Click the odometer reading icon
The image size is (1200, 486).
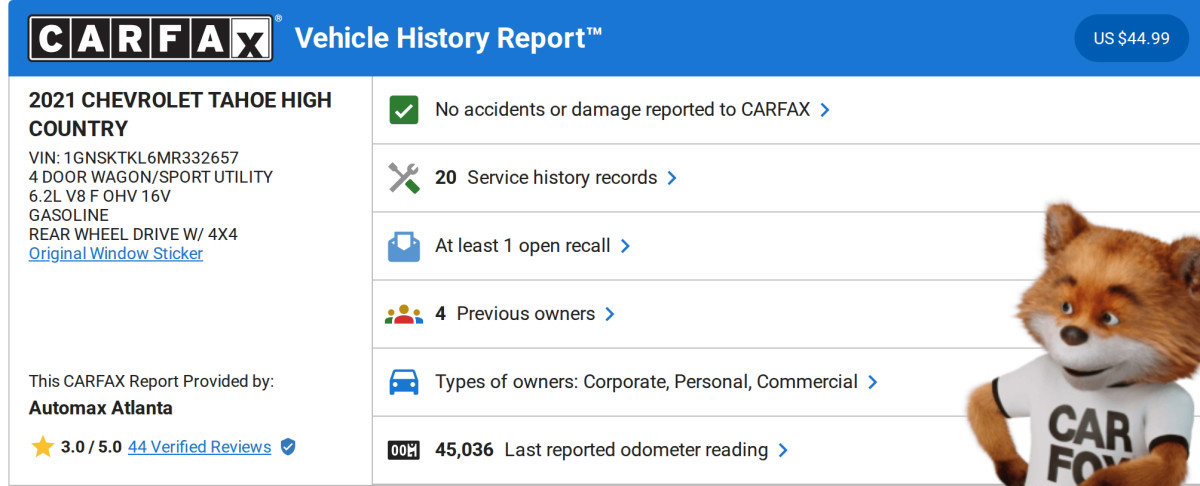(404, 450)
